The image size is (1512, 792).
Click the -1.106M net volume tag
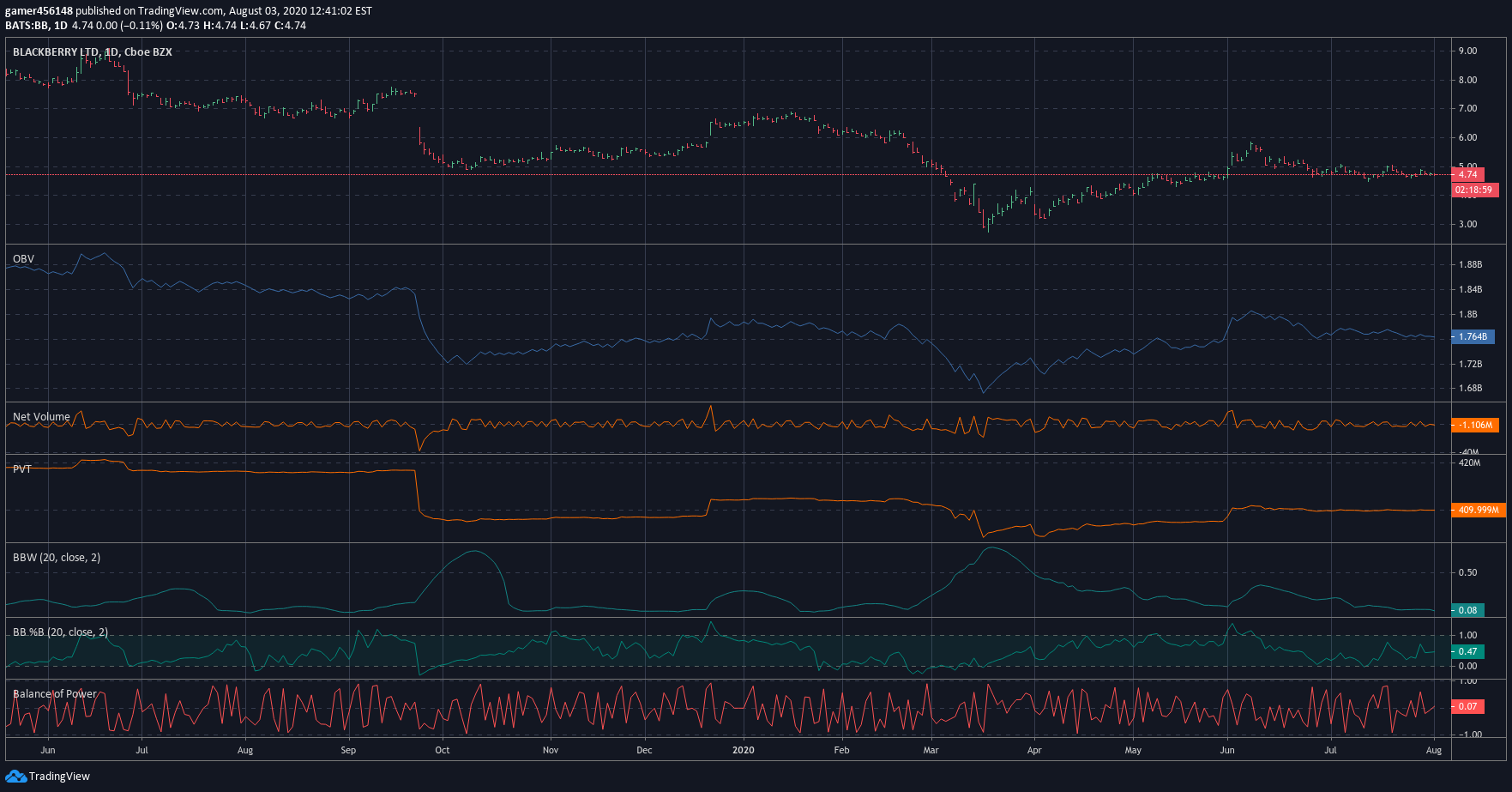[x=1475, y=426]
